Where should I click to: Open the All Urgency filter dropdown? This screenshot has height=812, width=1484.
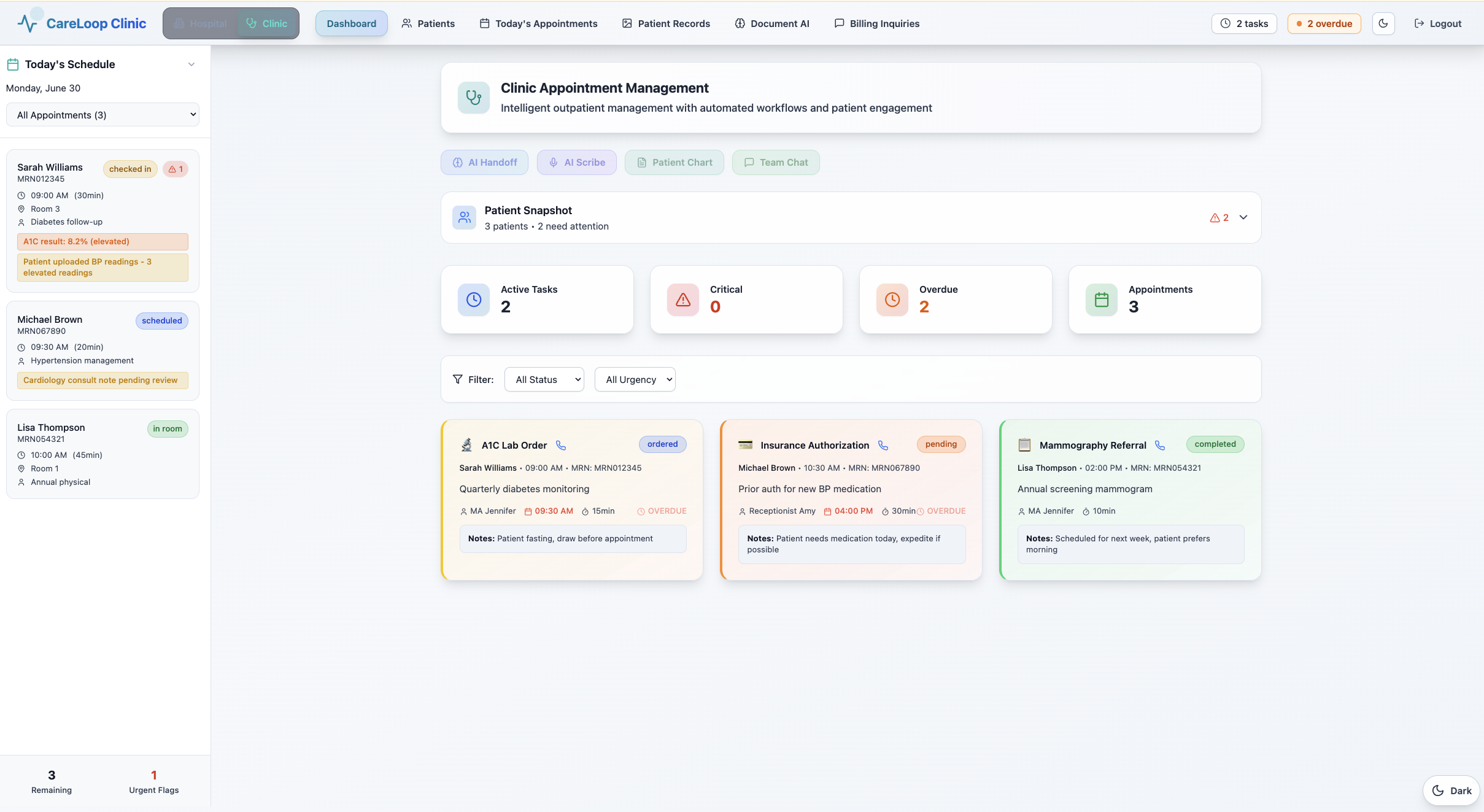point(635,379)
